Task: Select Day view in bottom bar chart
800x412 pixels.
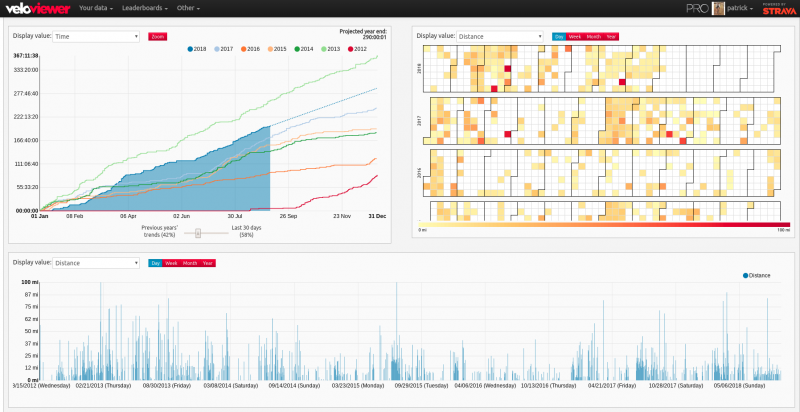Action: point(154,263)
